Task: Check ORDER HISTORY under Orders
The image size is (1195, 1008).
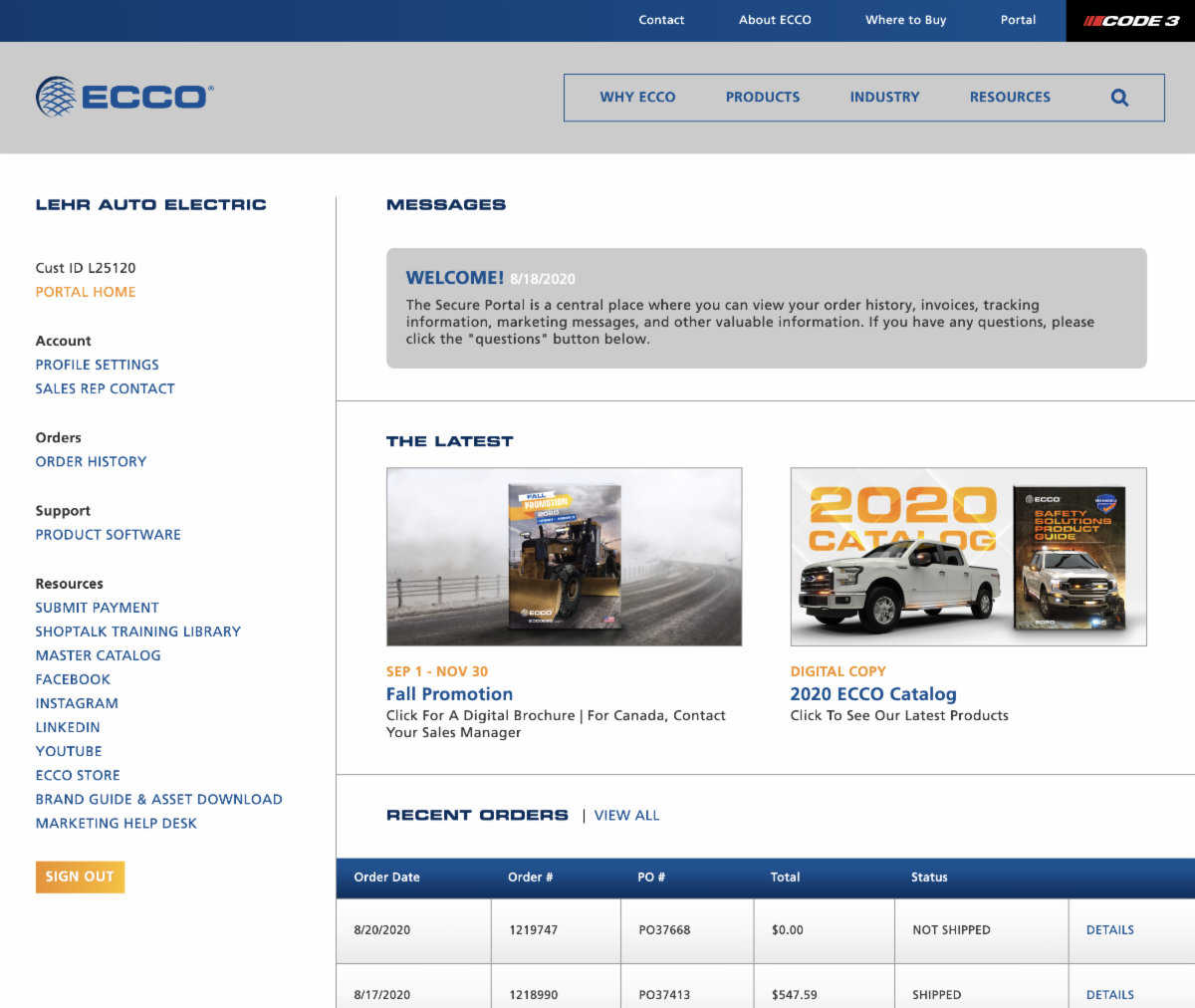Action: click(x=91, y=461)
